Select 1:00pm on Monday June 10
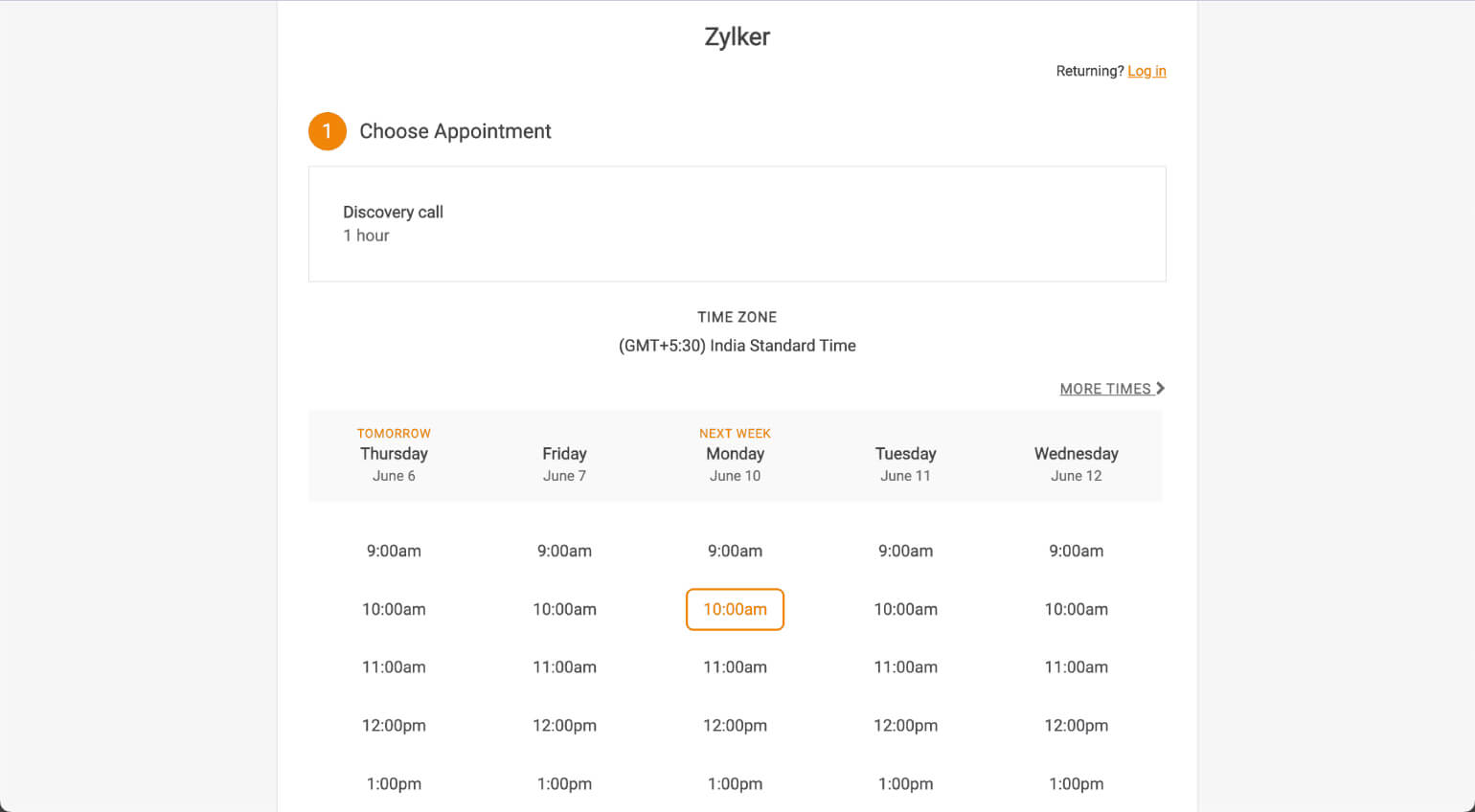This screenshot has height=812, width=1475. point(735,783)
